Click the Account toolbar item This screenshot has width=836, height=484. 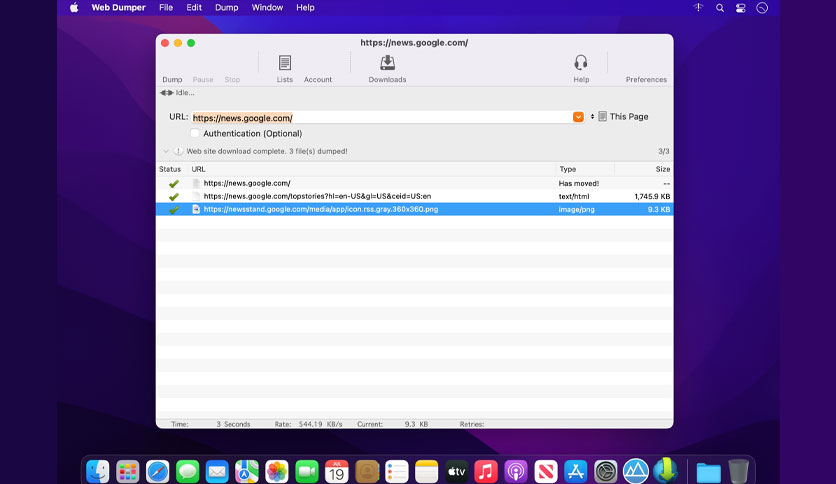[318, 79]
